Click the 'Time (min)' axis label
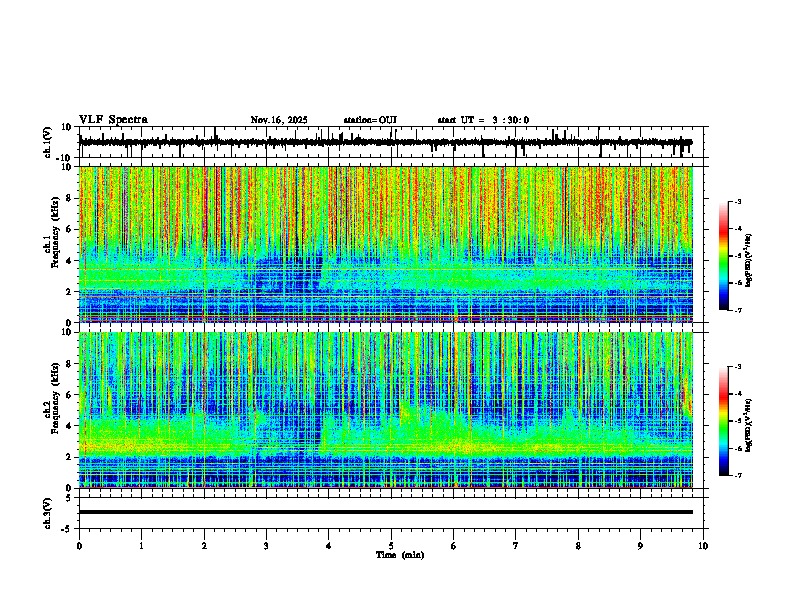This screenshot has width=792, height=612. pos(400,555)
